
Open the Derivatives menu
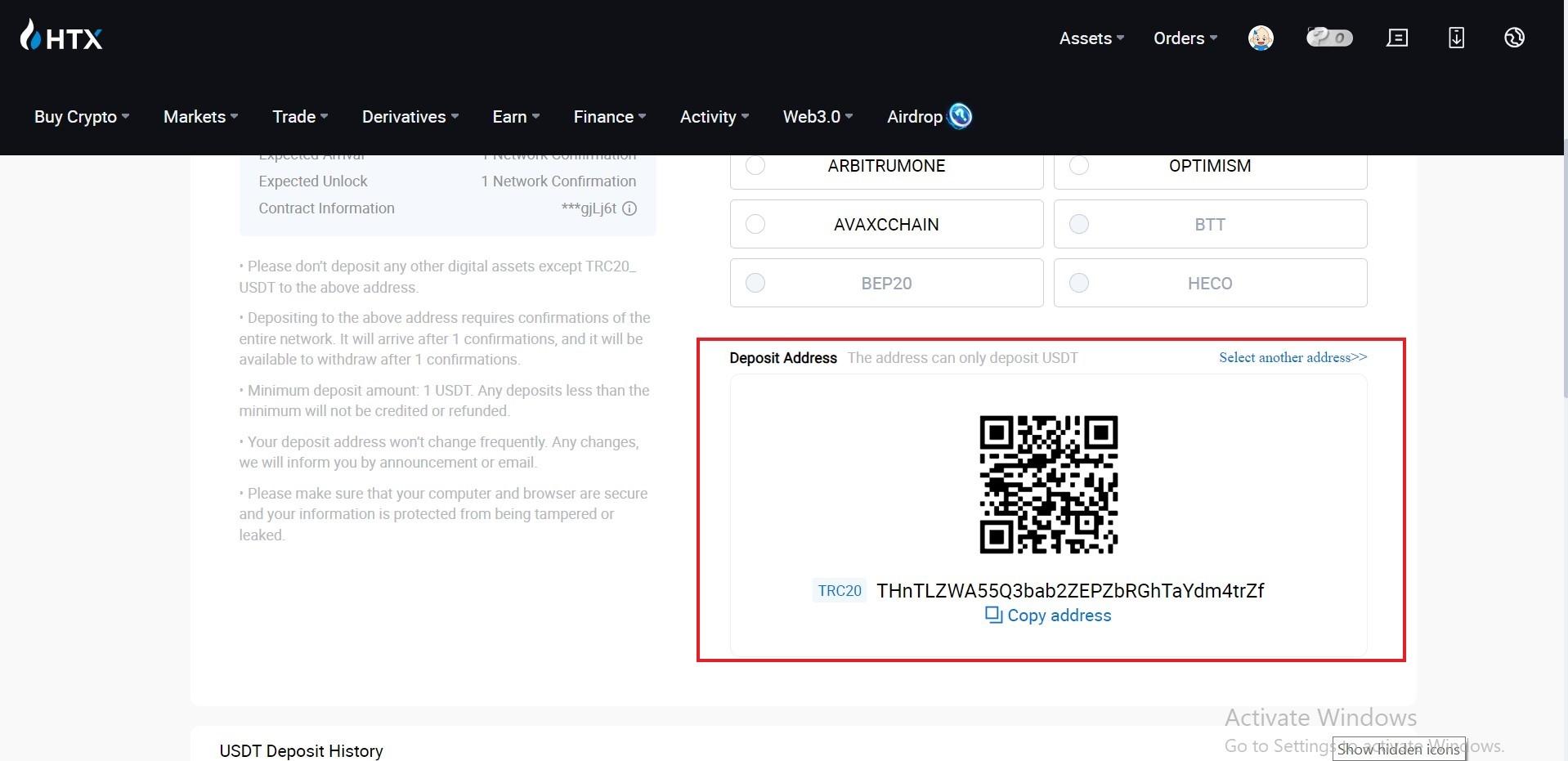[410, 117]
